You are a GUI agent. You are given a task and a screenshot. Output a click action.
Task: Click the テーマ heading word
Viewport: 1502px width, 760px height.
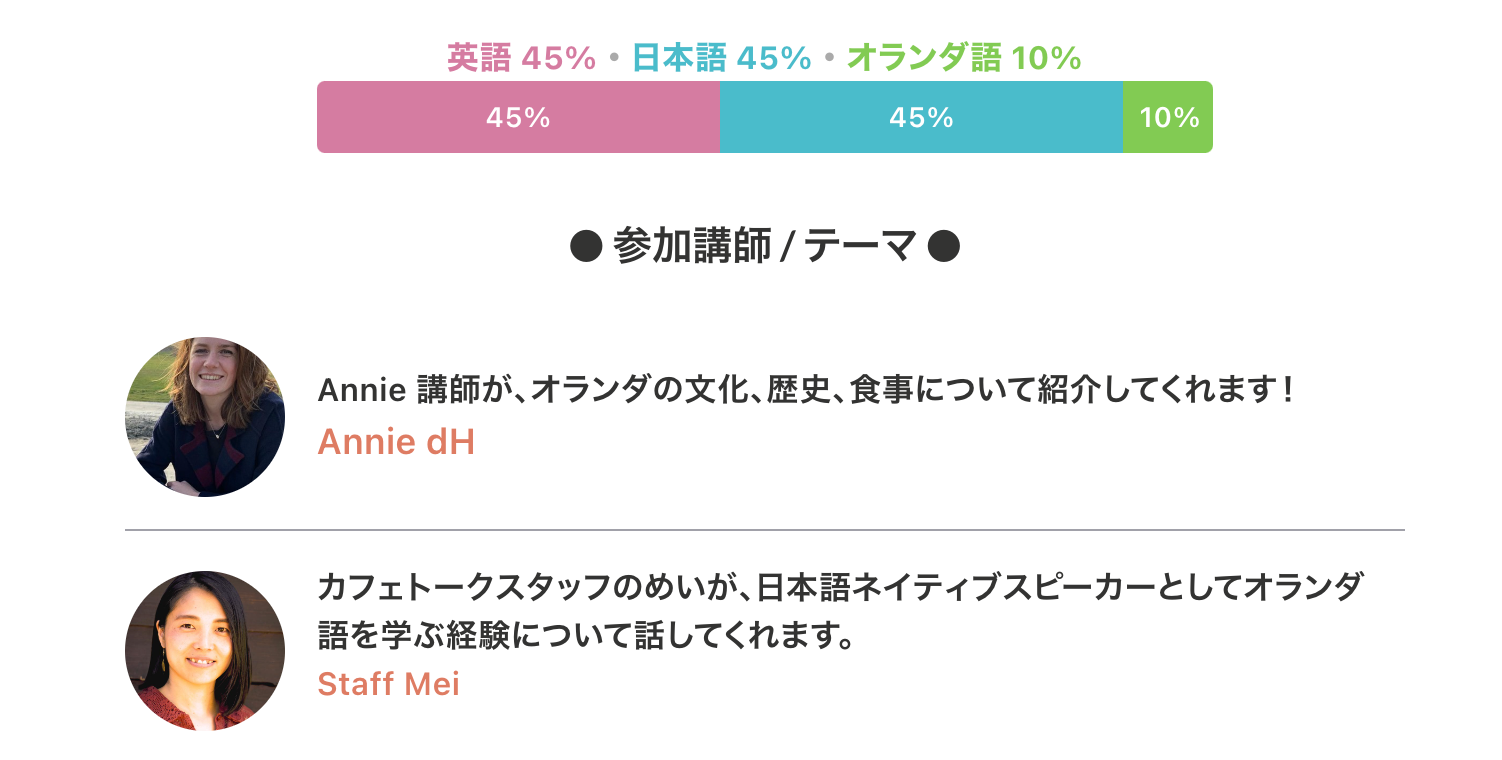[861, 246]
